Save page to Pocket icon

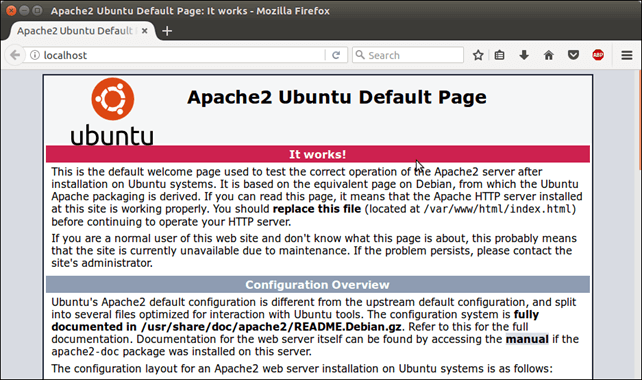coord(573,55)
